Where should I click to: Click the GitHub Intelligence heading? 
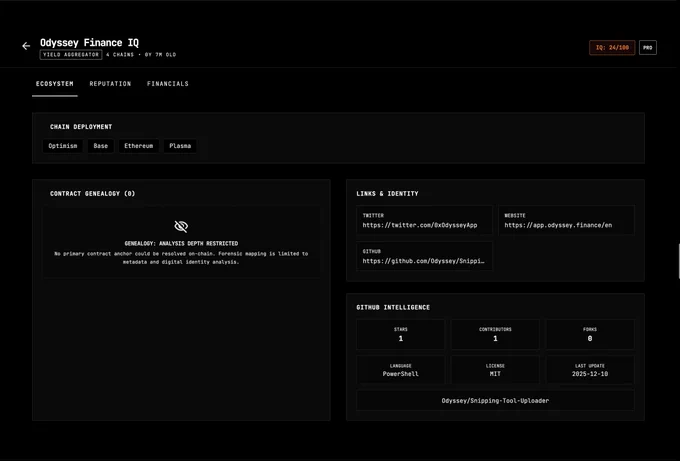point(393,307)
